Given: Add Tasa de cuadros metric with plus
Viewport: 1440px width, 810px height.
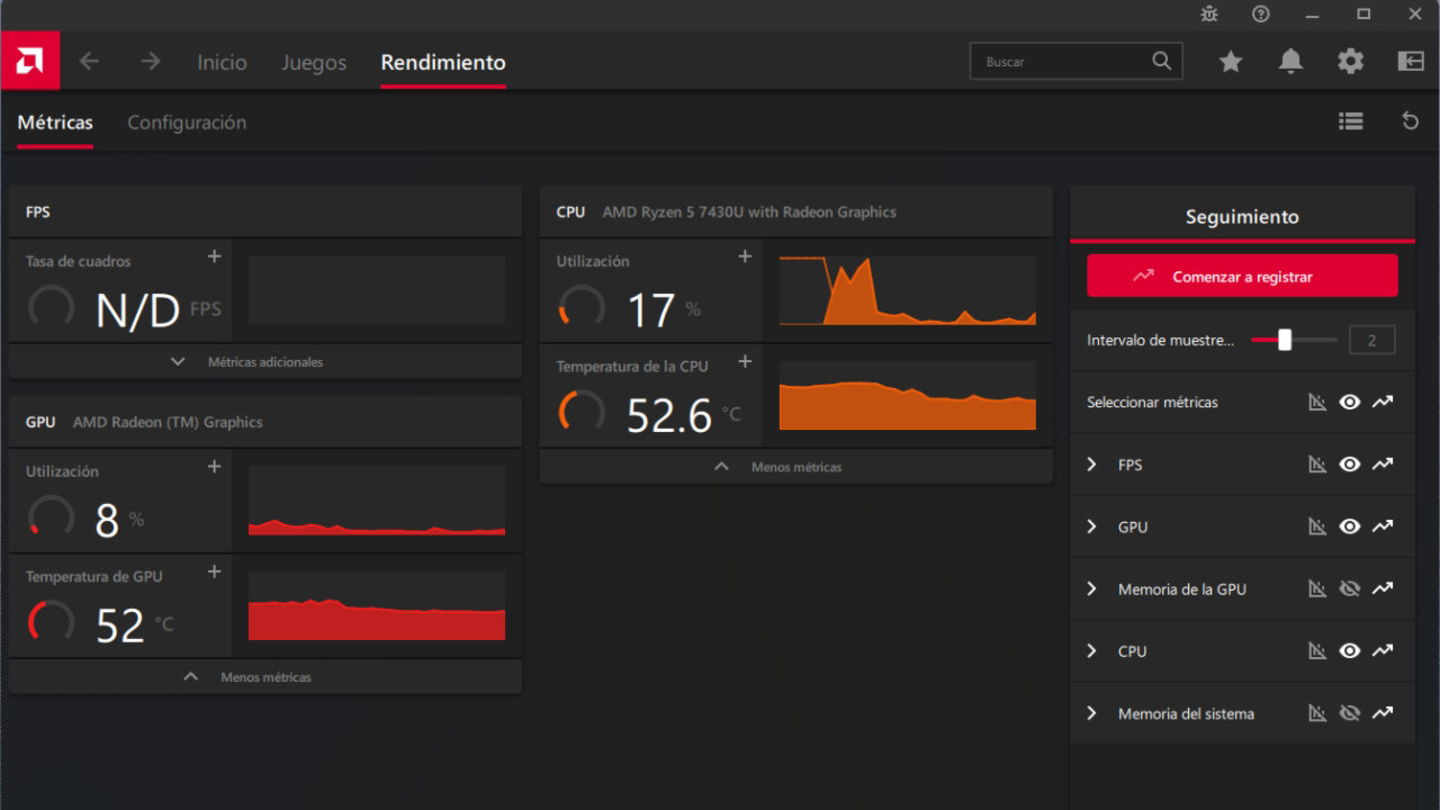Looking at the screenshot, I should 214,257.
